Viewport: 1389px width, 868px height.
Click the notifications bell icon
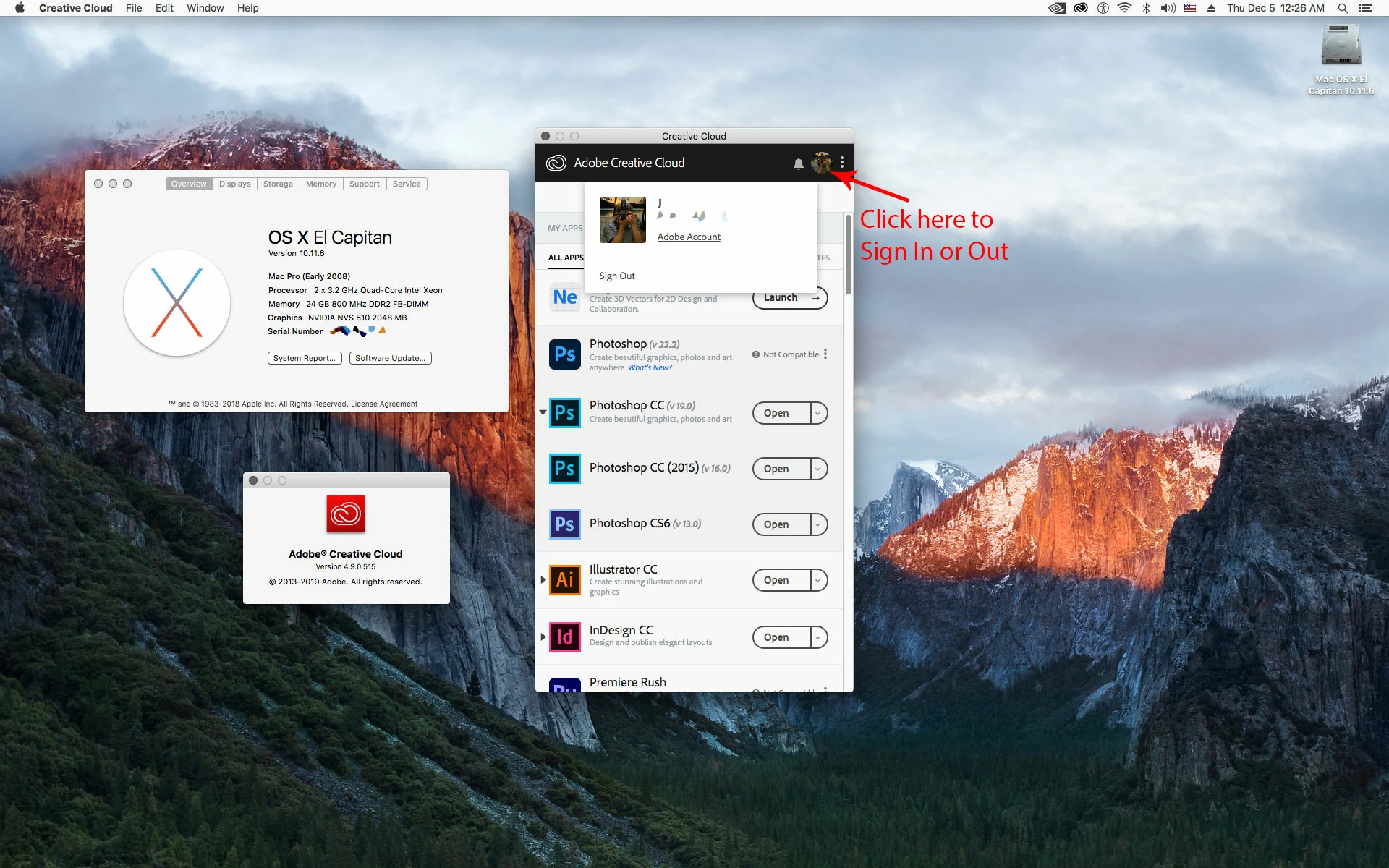(x=798, y=163)
